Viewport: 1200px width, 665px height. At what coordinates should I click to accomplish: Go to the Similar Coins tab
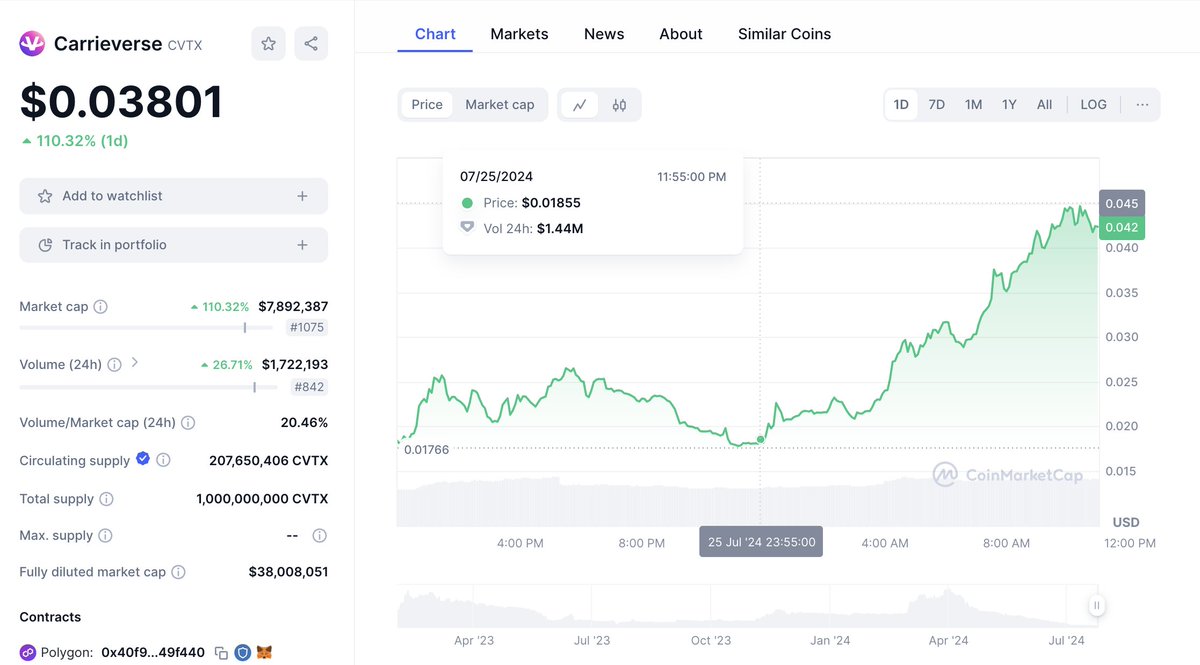point(784,34)
